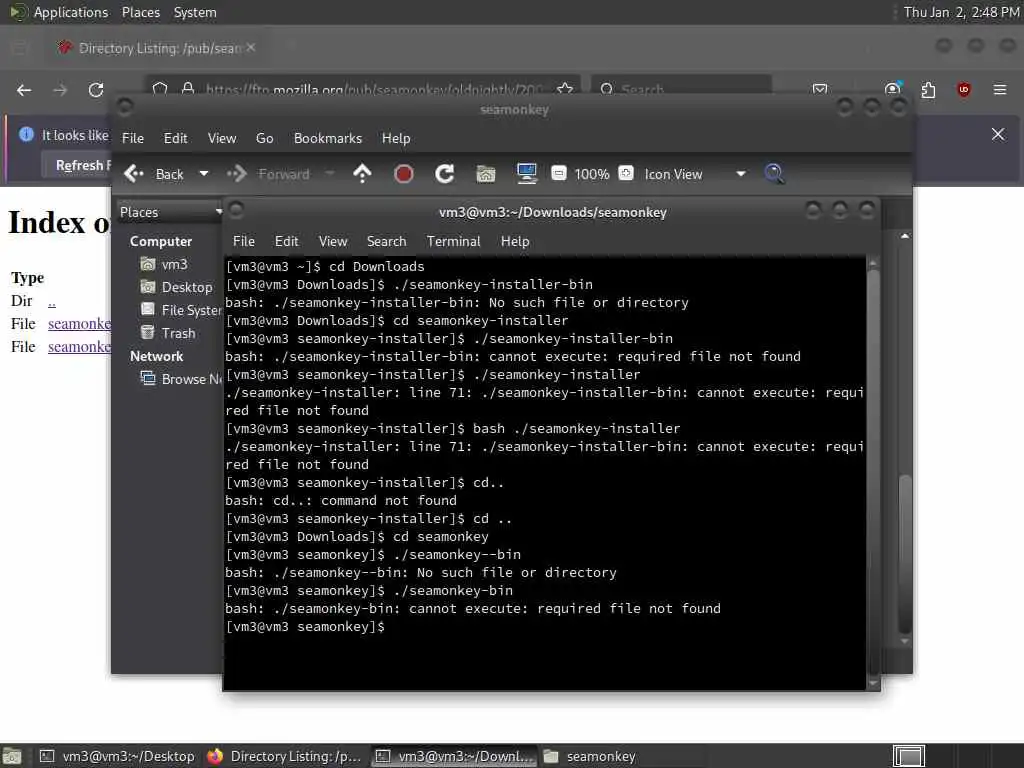The width and height of the screenshot is (1024, 768).
Task: Reload the seamonkey folder view
Action: pos(445,174)
